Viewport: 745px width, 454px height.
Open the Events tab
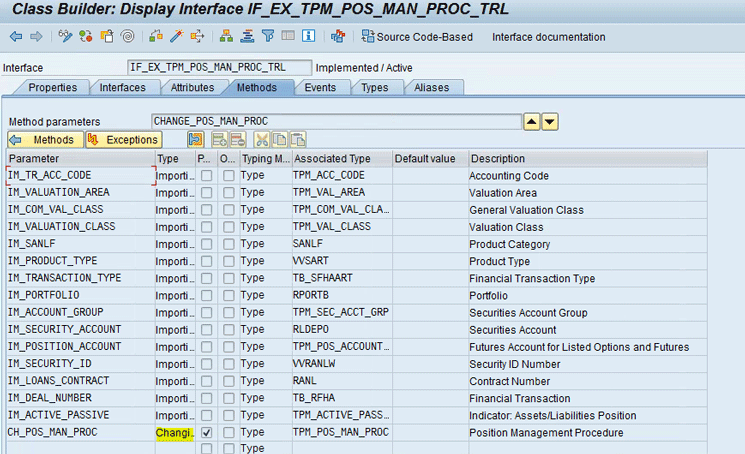[x=320, y=88]
